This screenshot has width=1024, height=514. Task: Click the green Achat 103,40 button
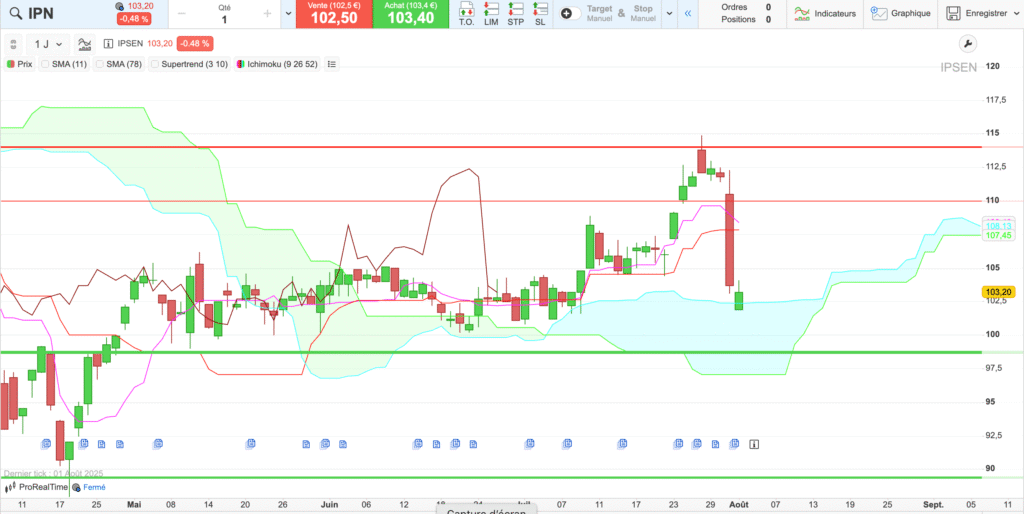[x=410, y=14]
